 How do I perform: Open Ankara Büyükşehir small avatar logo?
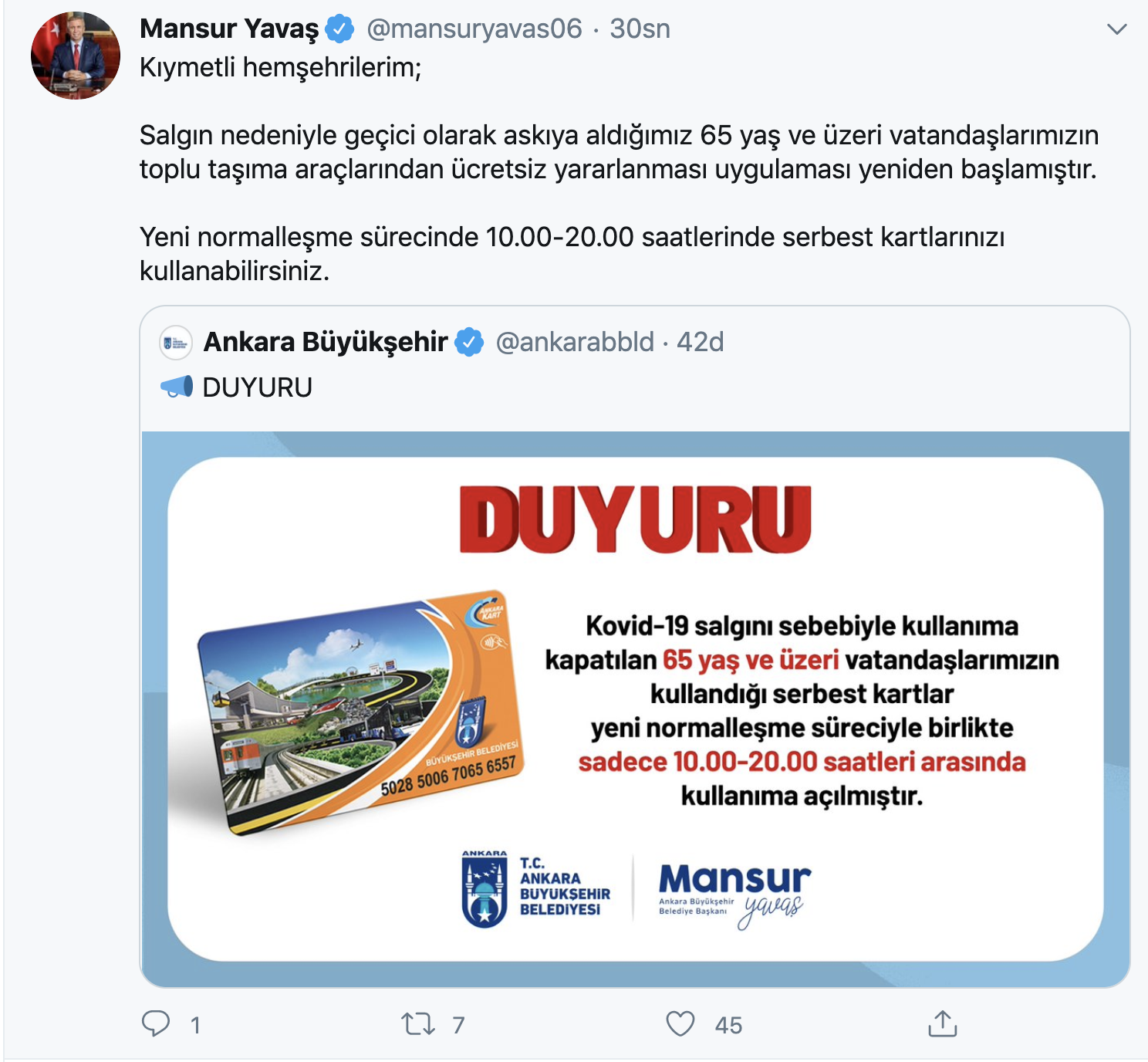176,343
